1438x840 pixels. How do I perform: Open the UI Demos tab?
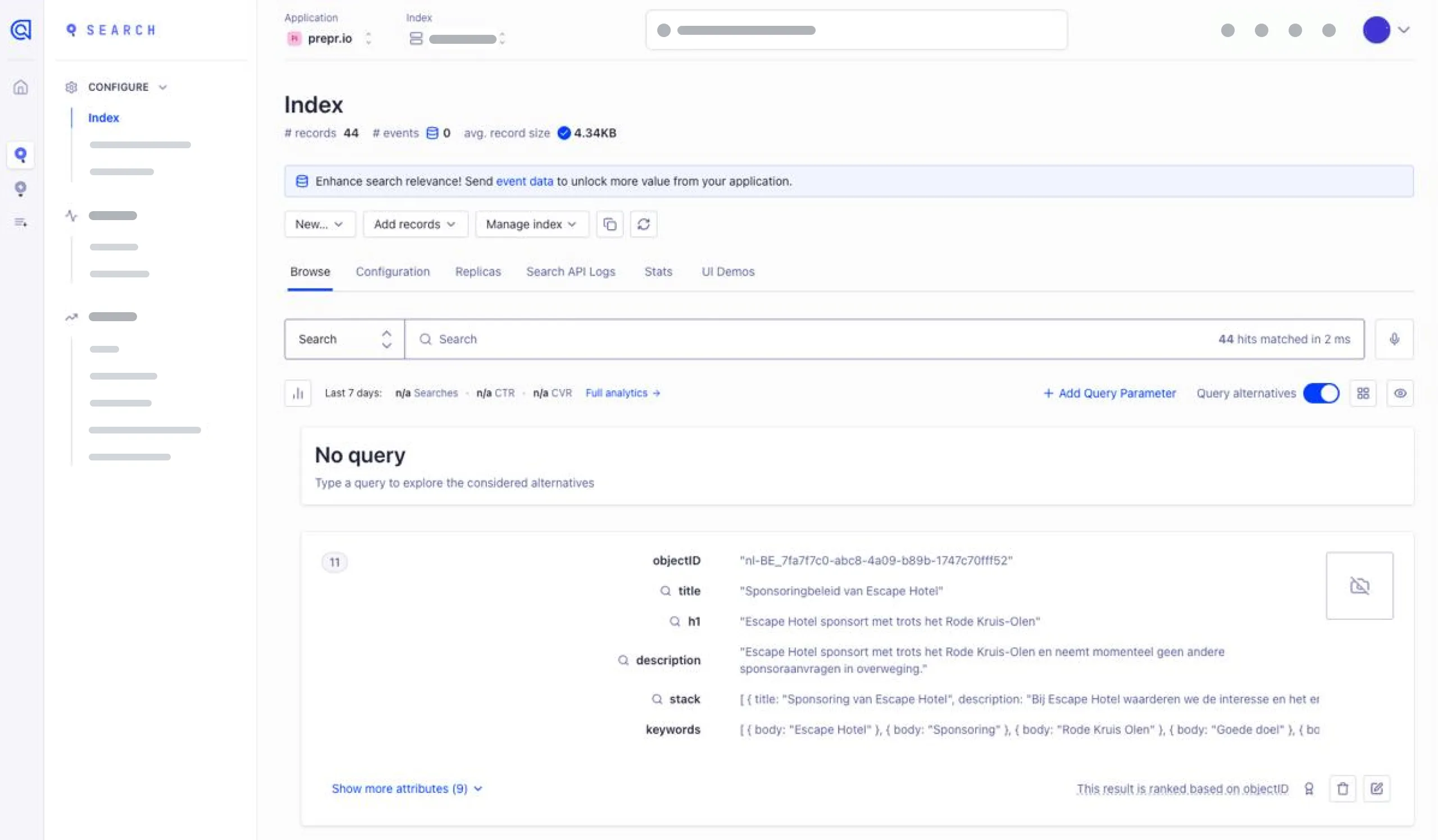727,271
